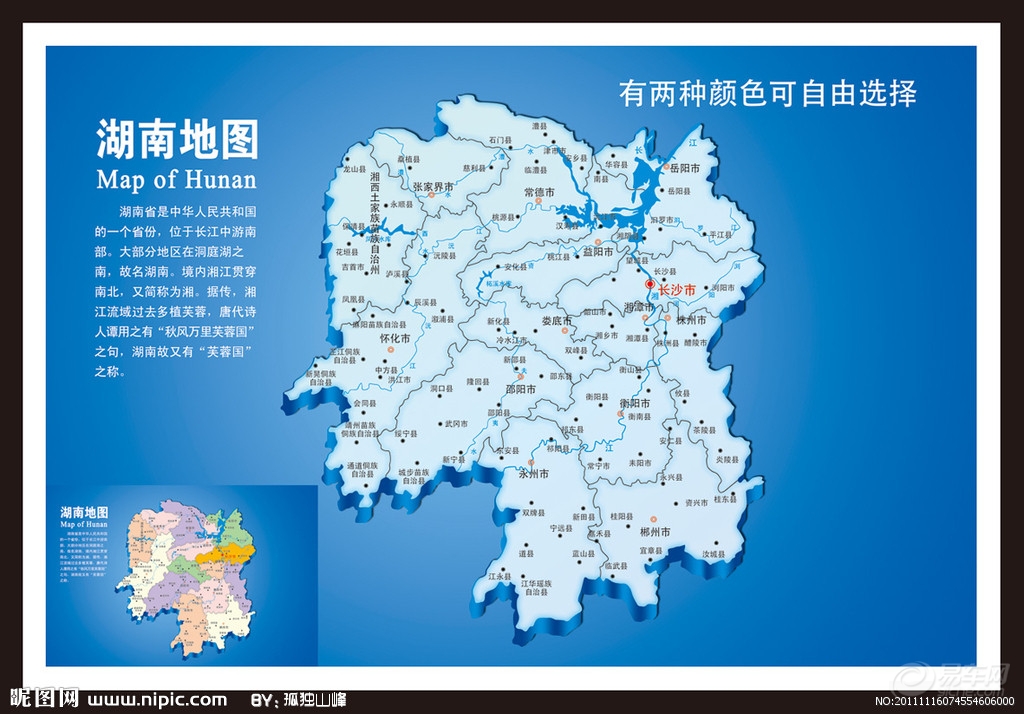Screen dimensions: 1024x714
Task: Click the vertical 湘西土家族苗族自治州 label
Action: pos(375,222)
